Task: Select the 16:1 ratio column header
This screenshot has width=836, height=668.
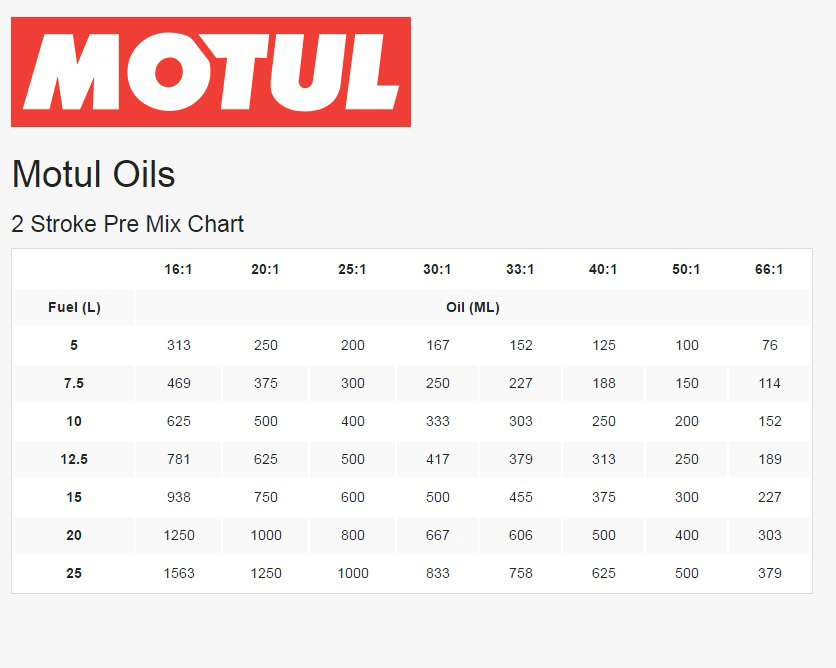Action: pyautogui.click(x=179, y=269)
